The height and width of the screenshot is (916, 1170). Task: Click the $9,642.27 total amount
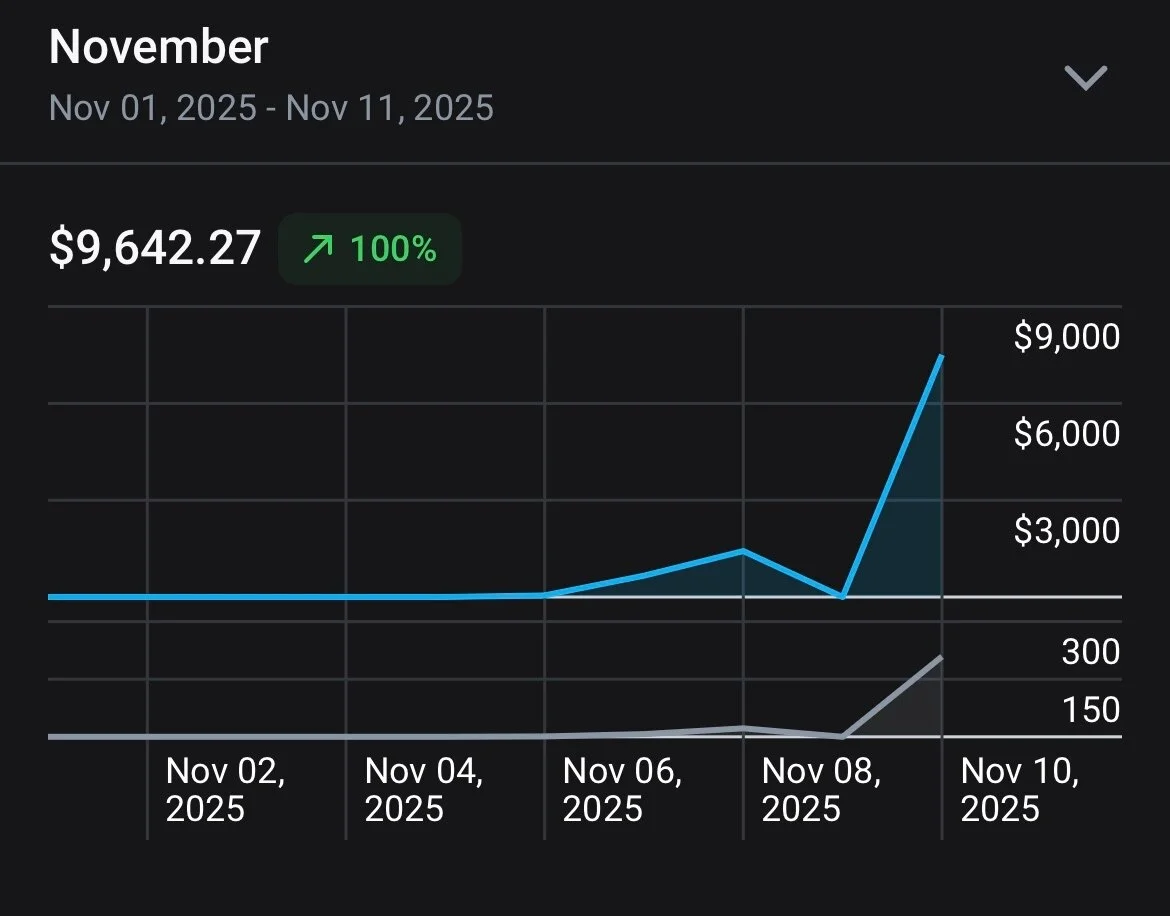155,248
